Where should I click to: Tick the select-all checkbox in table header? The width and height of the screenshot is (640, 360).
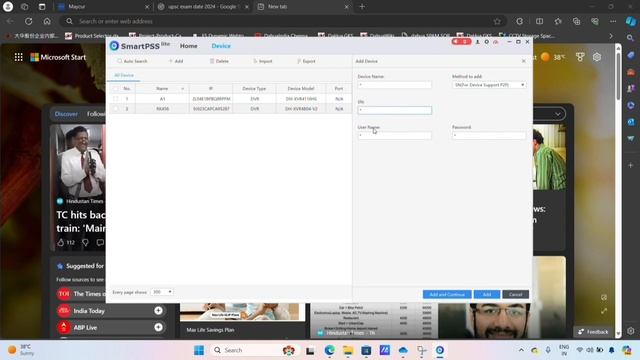click(x=116, y=89)
